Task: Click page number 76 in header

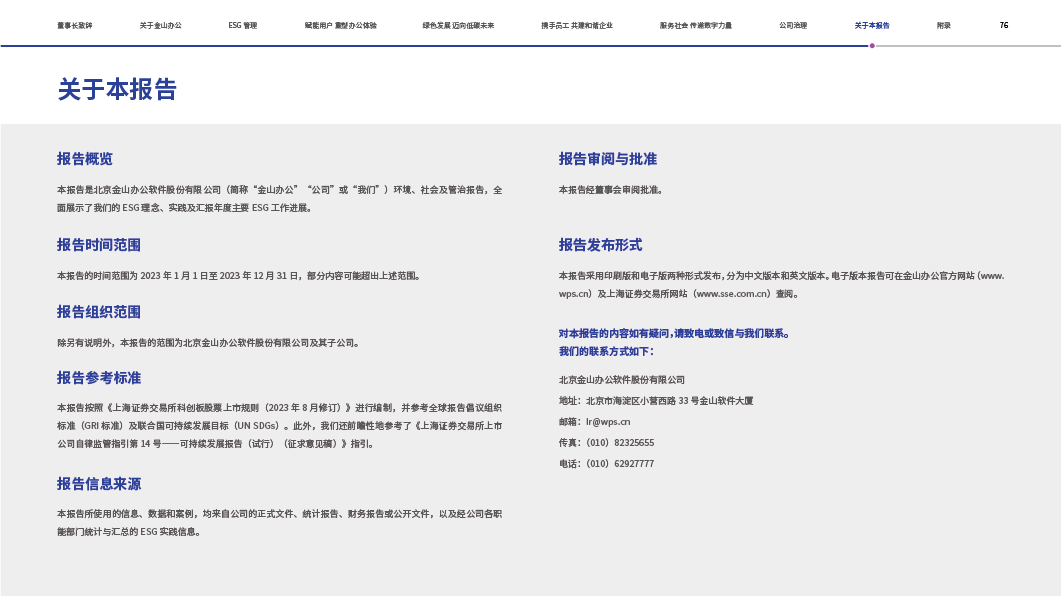Action: coord(1004,25)
